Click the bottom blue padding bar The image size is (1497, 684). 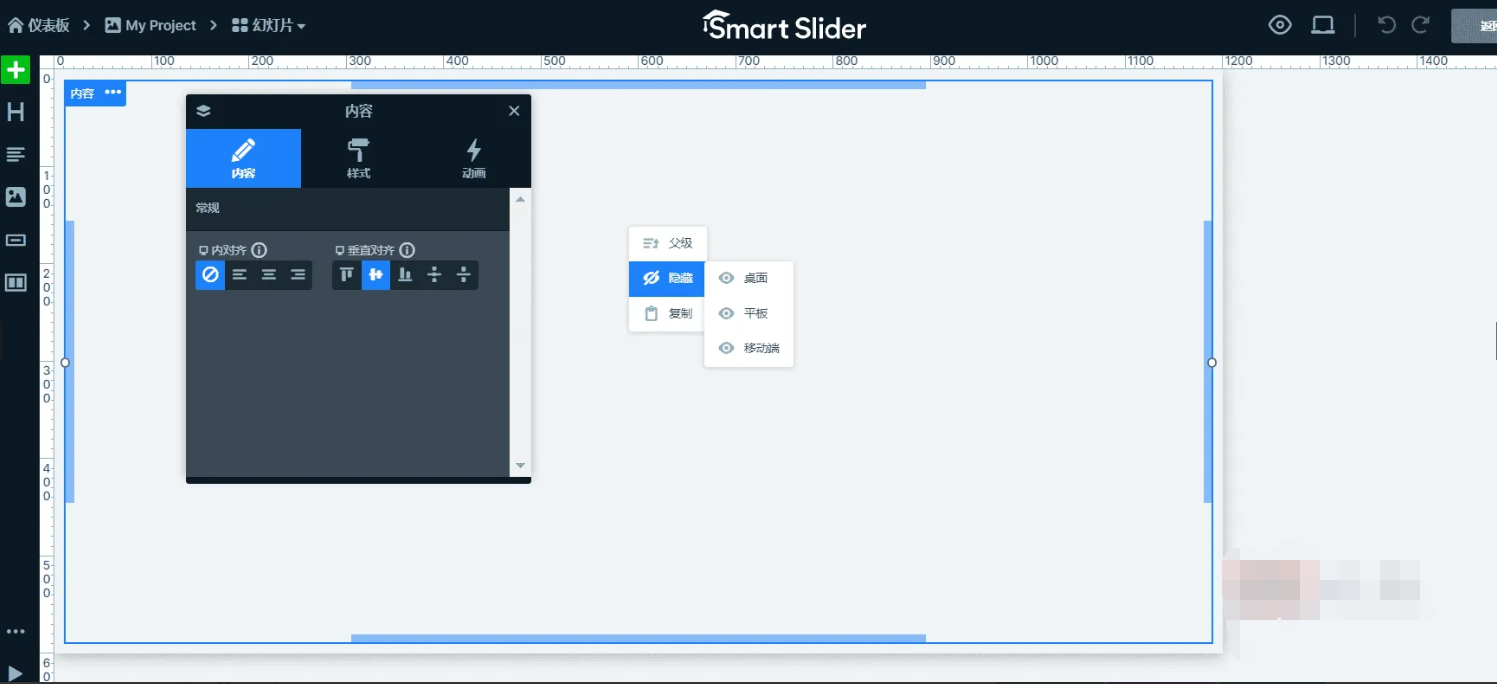(x=638, y=638)
